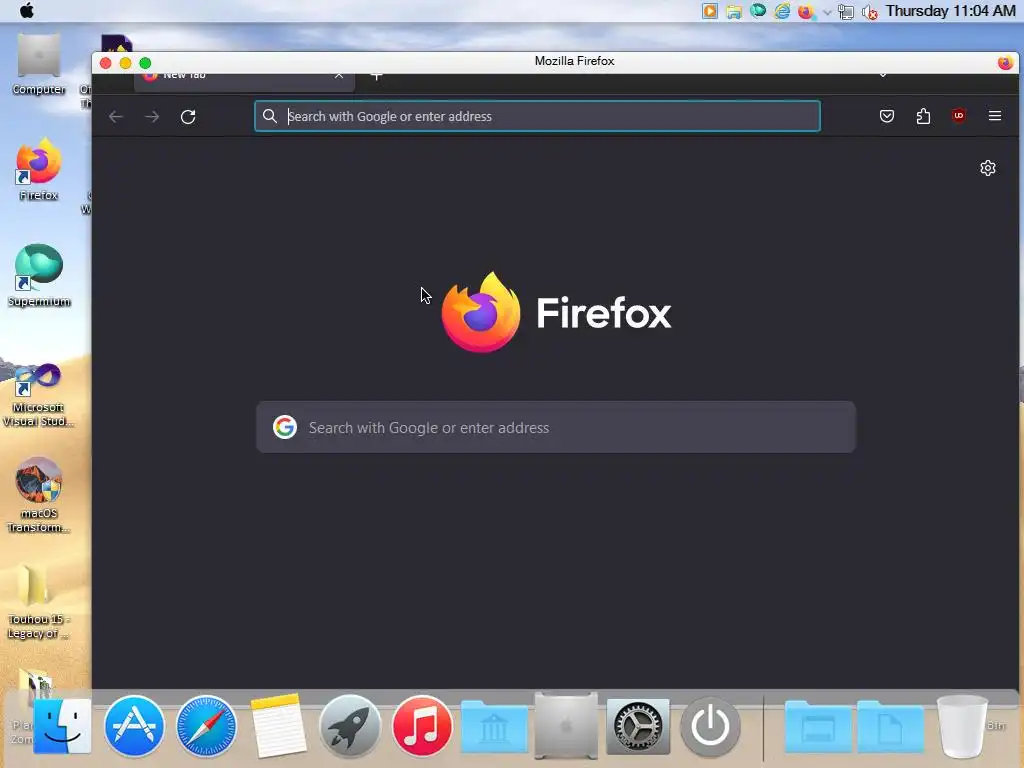Click Firefox icon at title bar right
Viewport: 1024px width, 768px height.
coord(1005,62)
